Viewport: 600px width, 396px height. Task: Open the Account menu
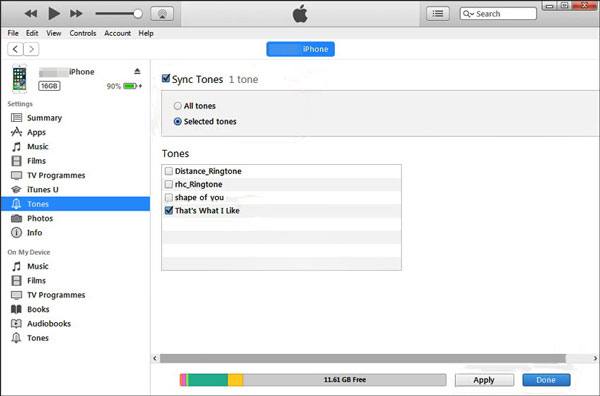(117, 33)
